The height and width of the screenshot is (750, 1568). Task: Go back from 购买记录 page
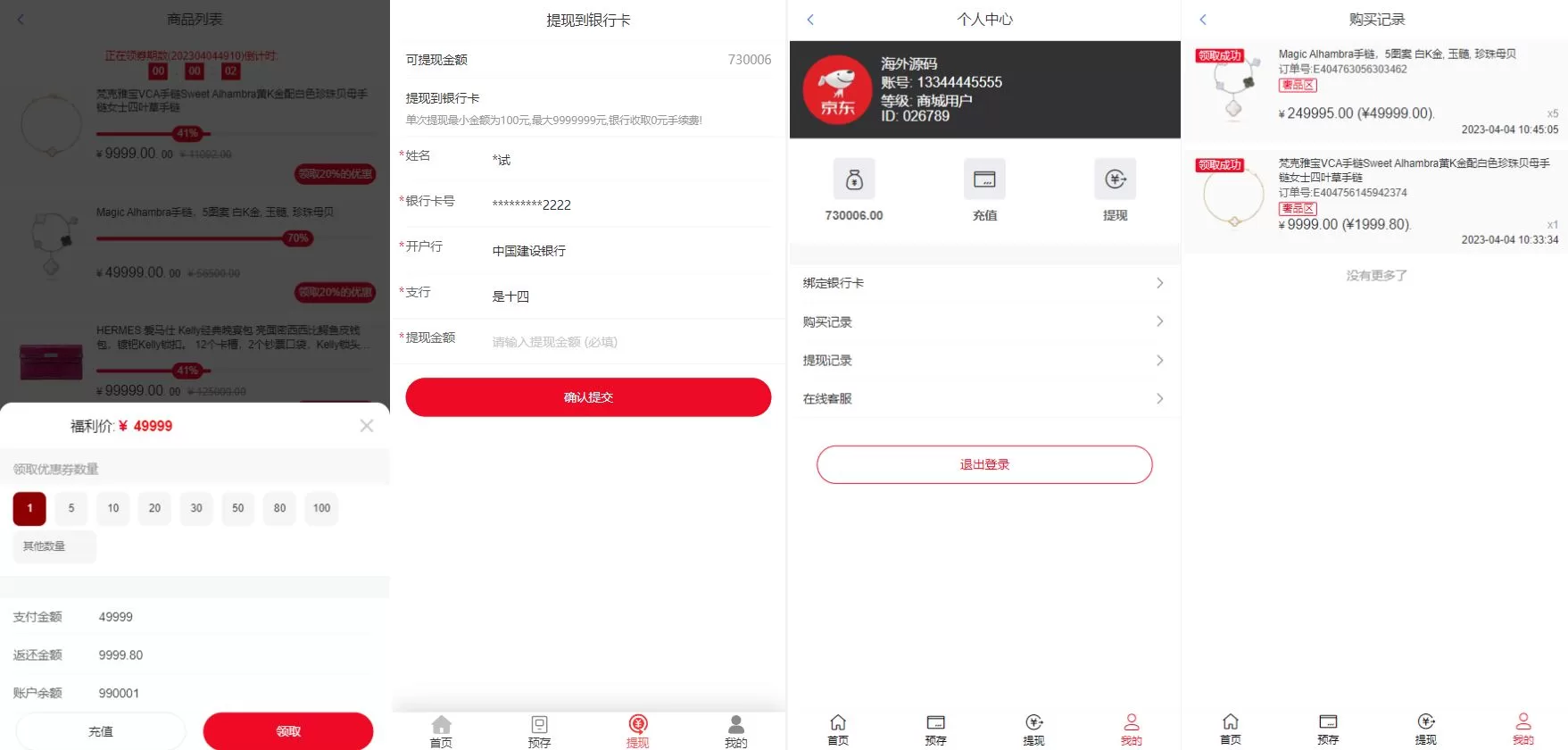1203,20
